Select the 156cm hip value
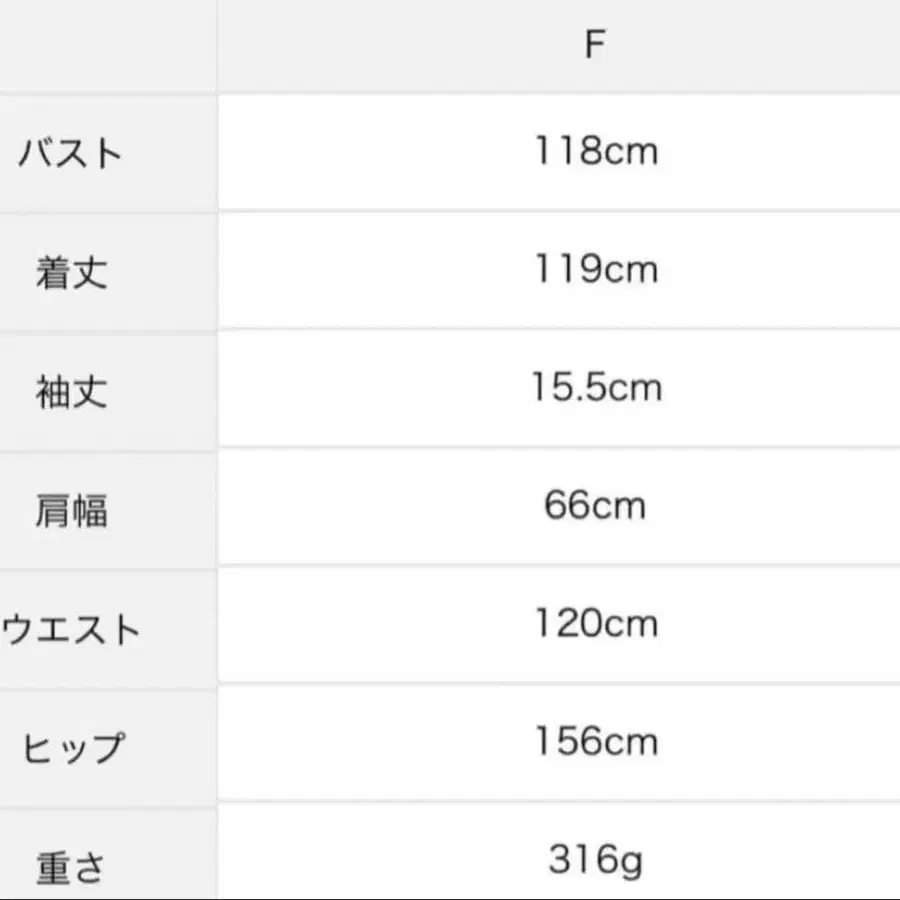 (x=596, y=741)
